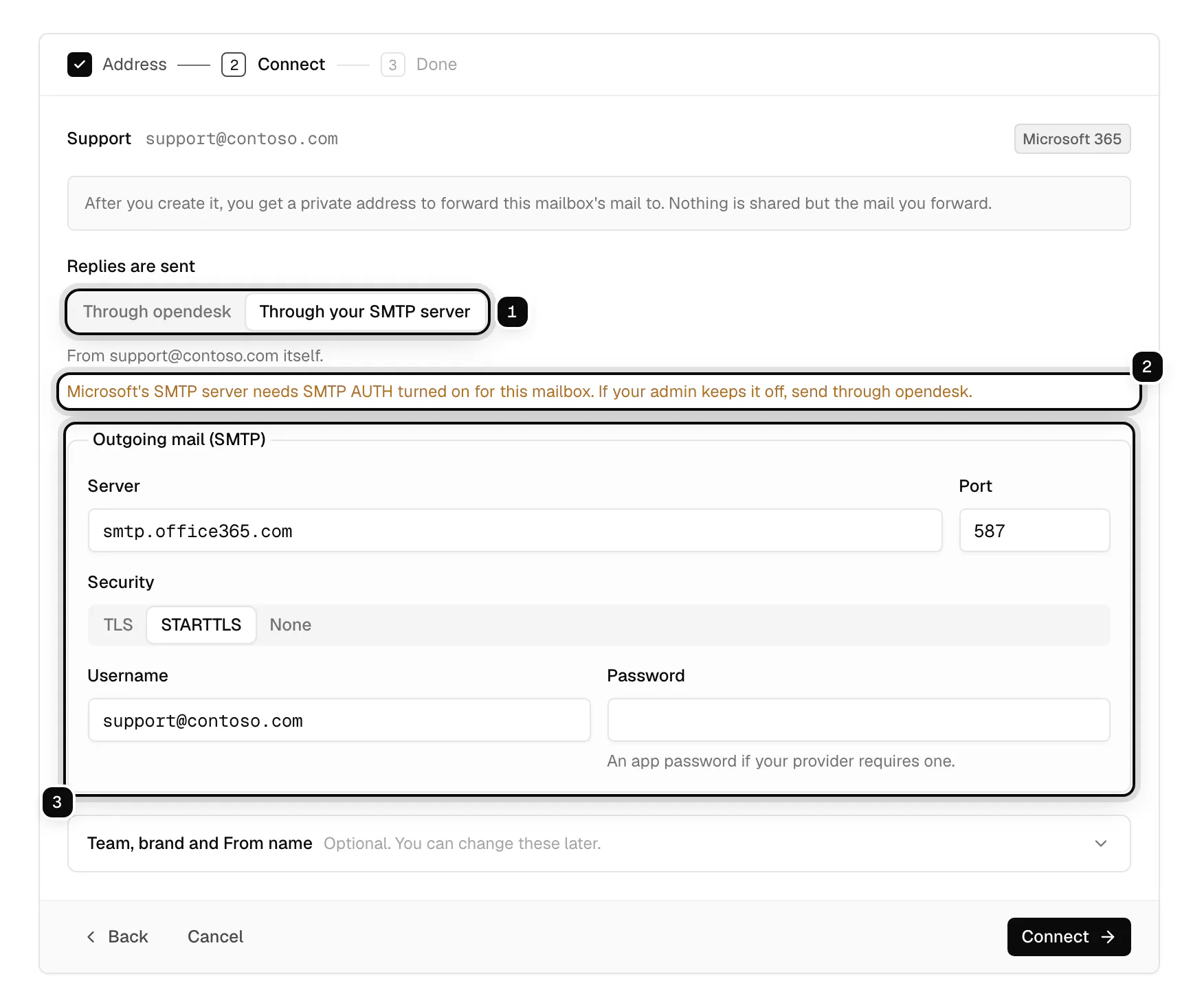The height and width of the screenshot is (1007, 1204).
Task: Select Through your SMTP server option
Action: coord(365,312)
